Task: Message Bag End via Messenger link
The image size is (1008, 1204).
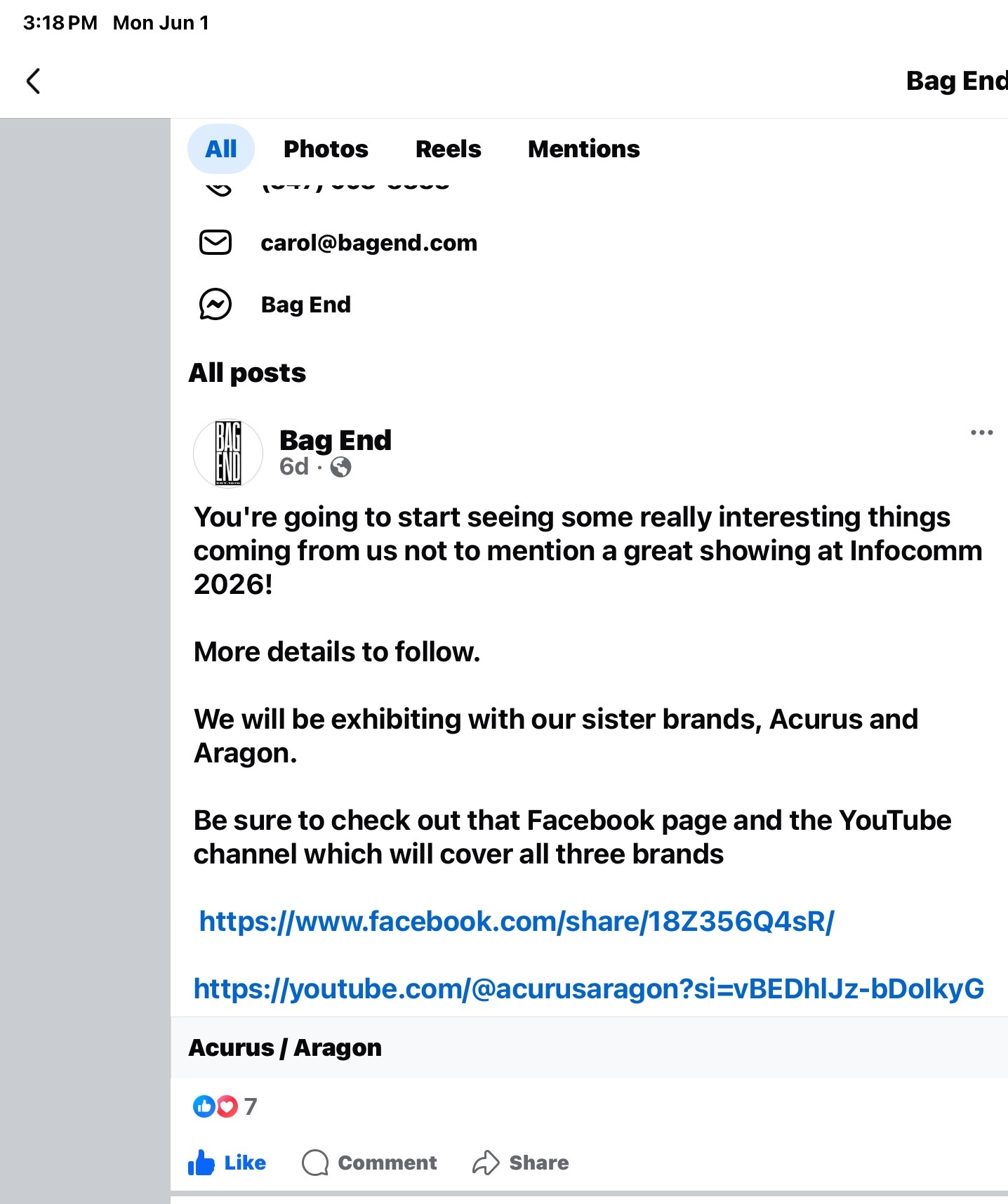Action: coord(306,305)
